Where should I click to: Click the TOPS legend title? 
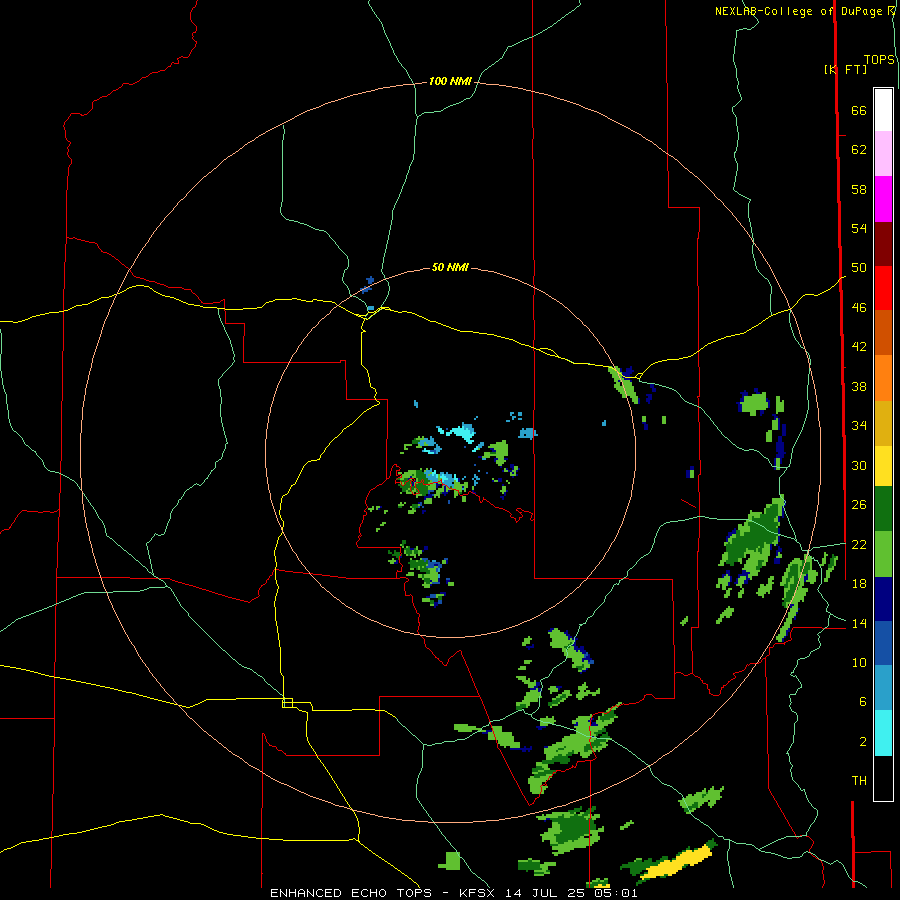(879, 59)
